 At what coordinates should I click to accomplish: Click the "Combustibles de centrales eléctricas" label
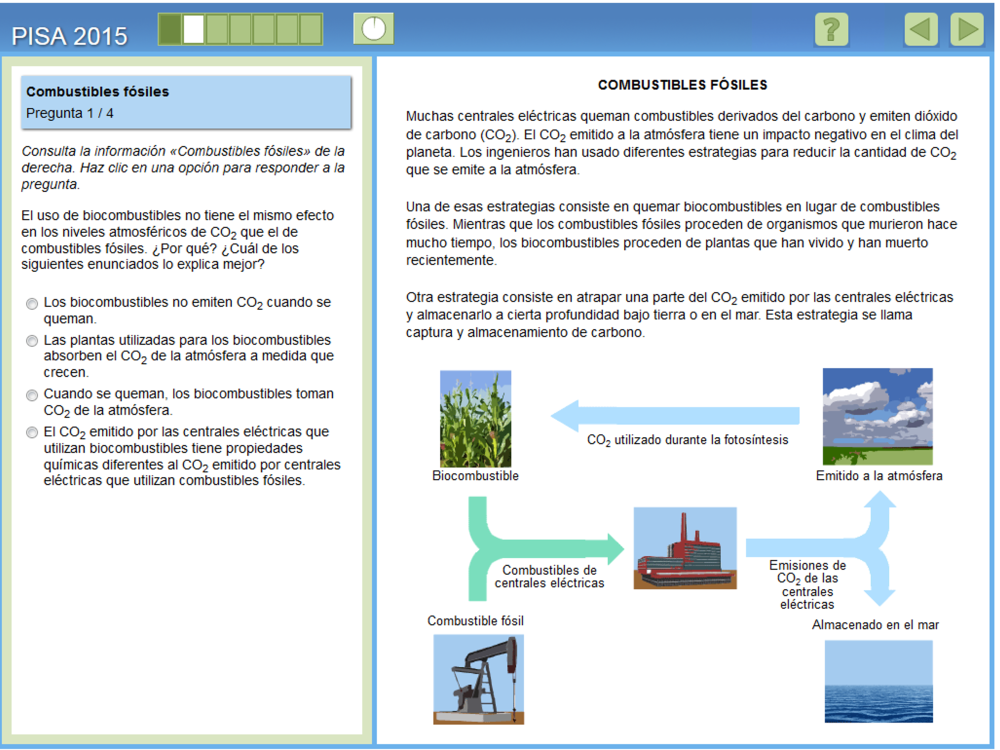pos(549,576)
